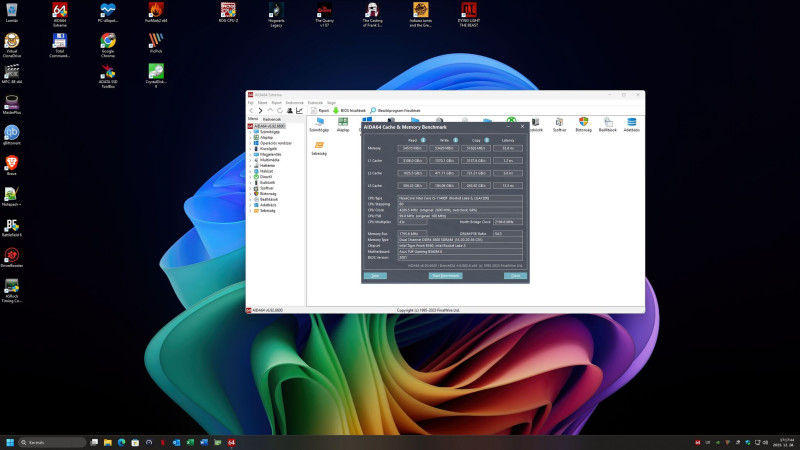Open the Súgó menu in AIDA64
800x450 pixels.
point(331,103)
